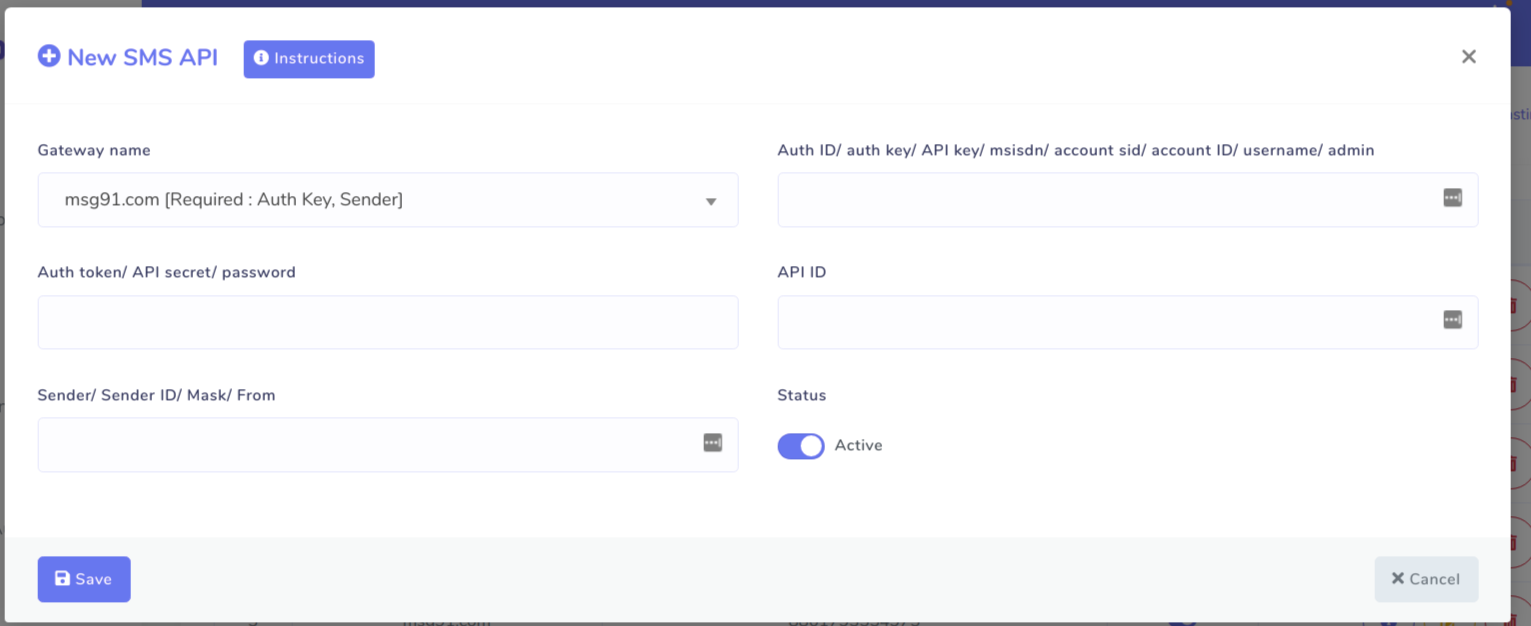Toggle the Active status switch
This screenshot has width=1531, height=626.
pyautogui.click(x=801, y=446)
